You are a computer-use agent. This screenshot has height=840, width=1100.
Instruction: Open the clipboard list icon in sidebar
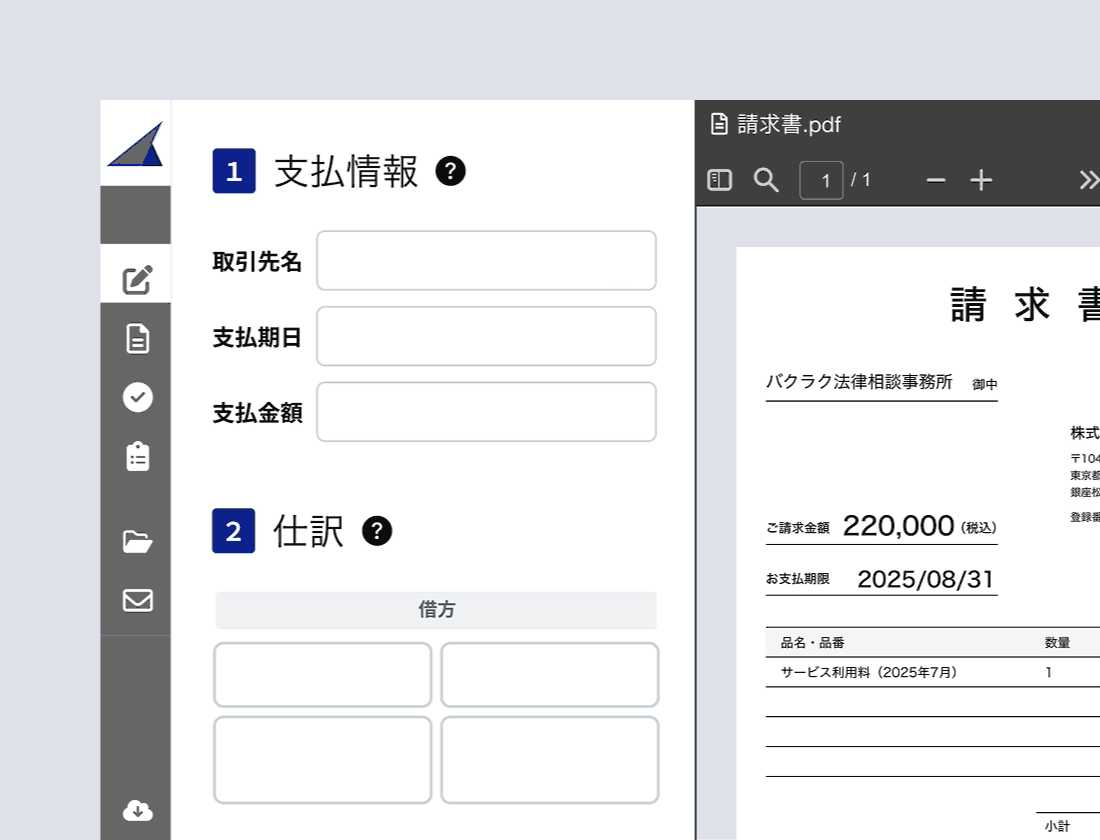click(x=137, y=457)
